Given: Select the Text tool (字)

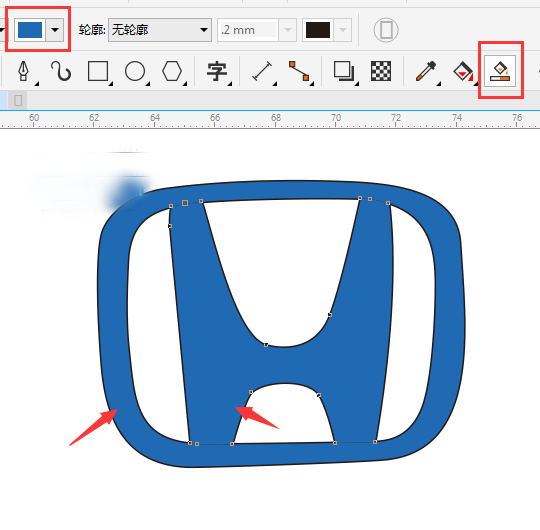Looking at the screenshot, I should click(217, 72).
